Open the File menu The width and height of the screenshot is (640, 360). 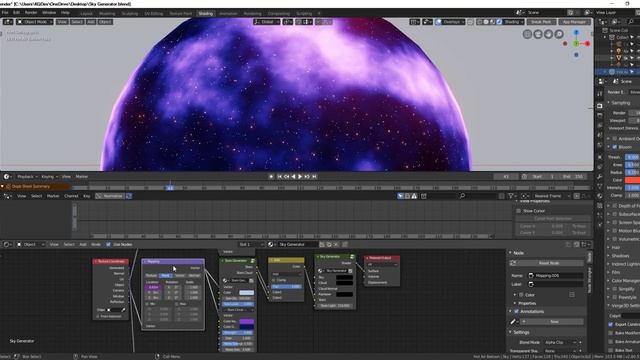[x=5, y=13]
